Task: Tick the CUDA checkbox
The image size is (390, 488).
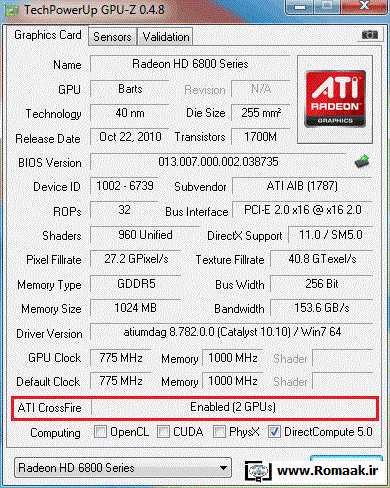Action: click(163, 431)
